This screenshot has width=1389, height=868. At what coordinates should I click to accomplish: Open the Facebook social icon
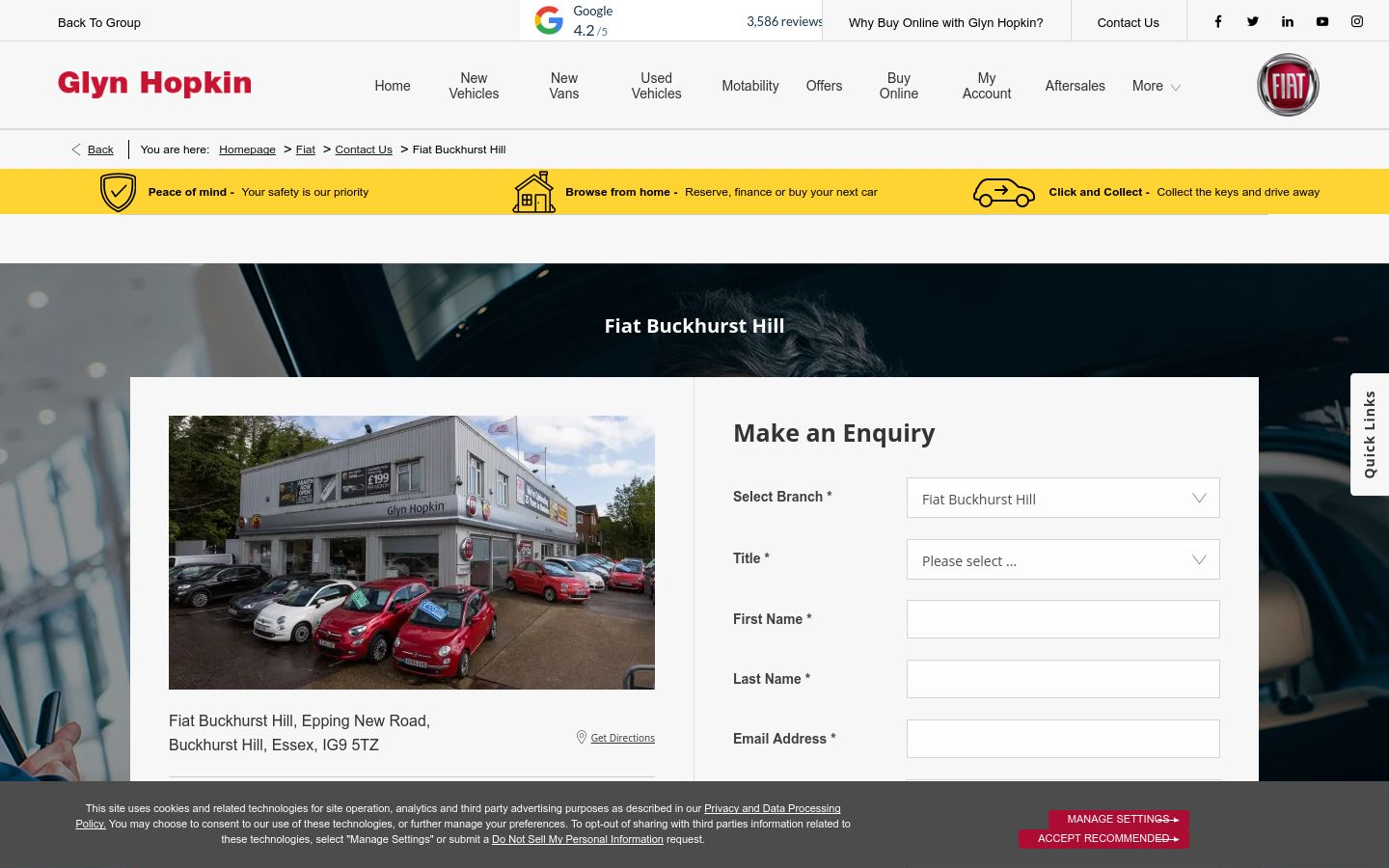click(x=1218, y=21)
